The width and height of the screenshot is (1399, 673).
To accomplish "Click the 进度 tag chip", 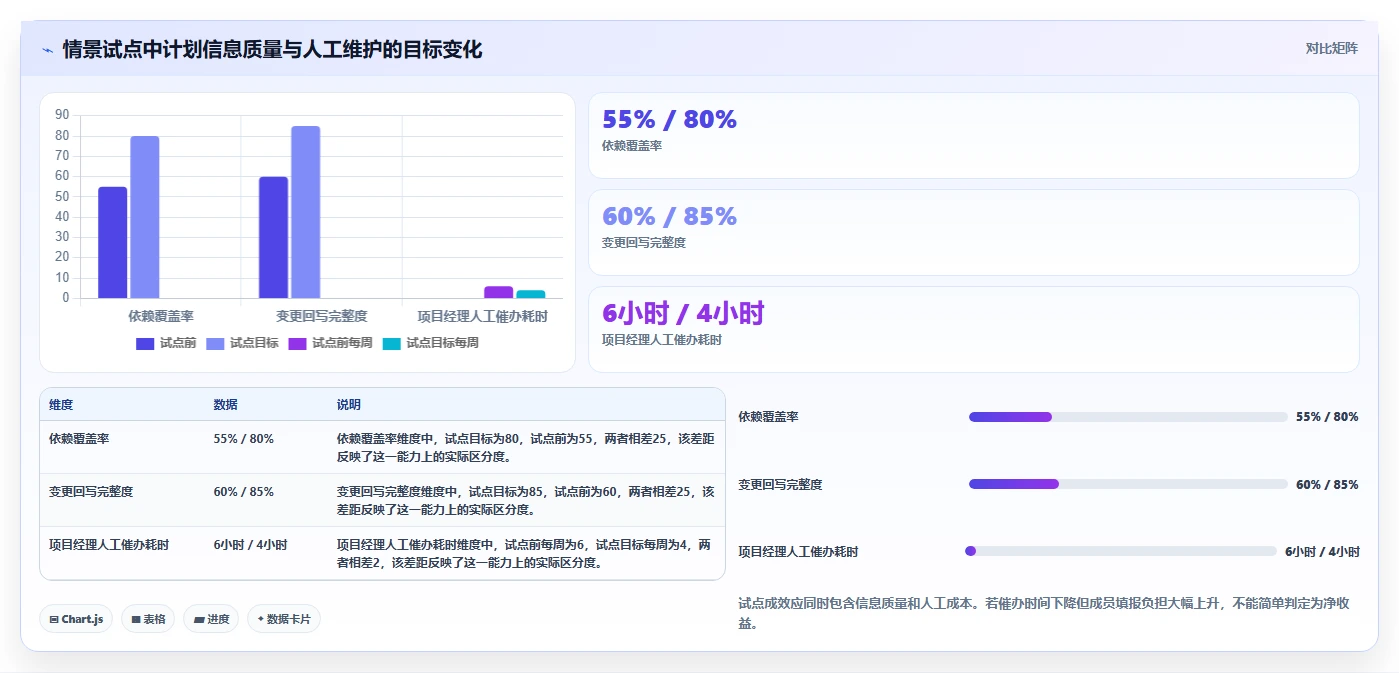I will point(211,619).
